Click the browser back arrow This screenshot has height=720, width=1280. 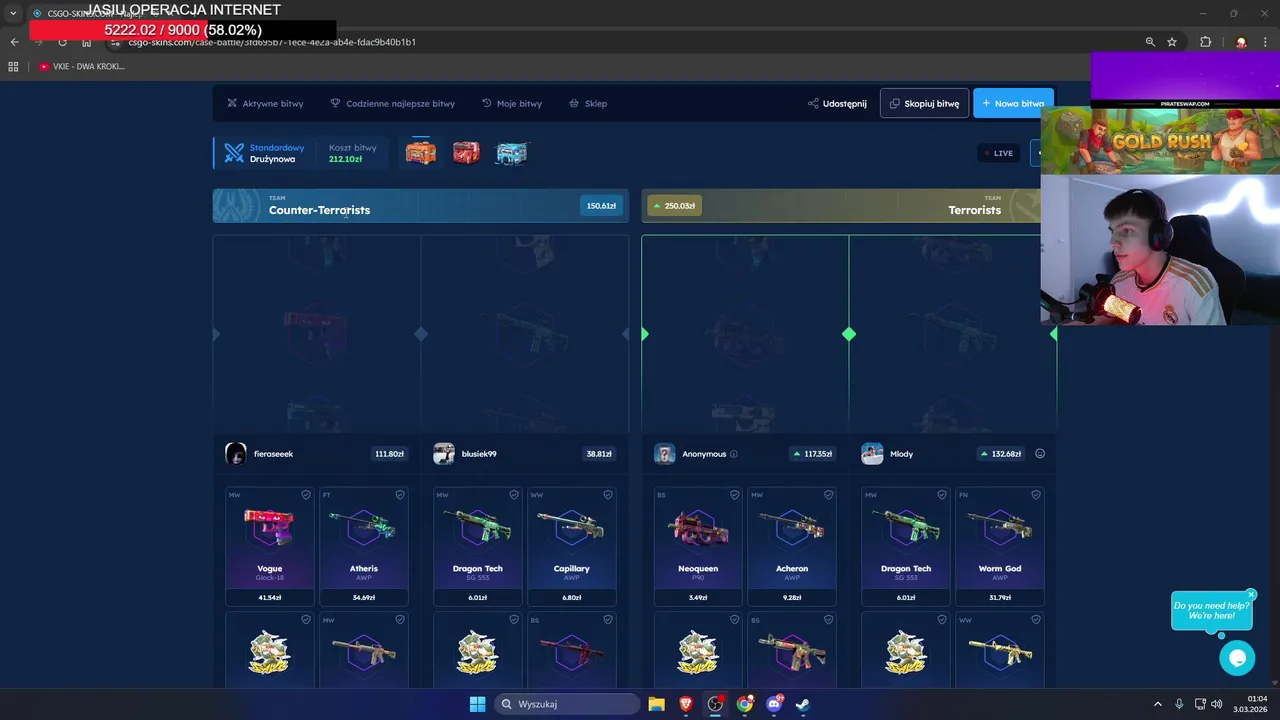pyautogui.click(x=14, y=42)
